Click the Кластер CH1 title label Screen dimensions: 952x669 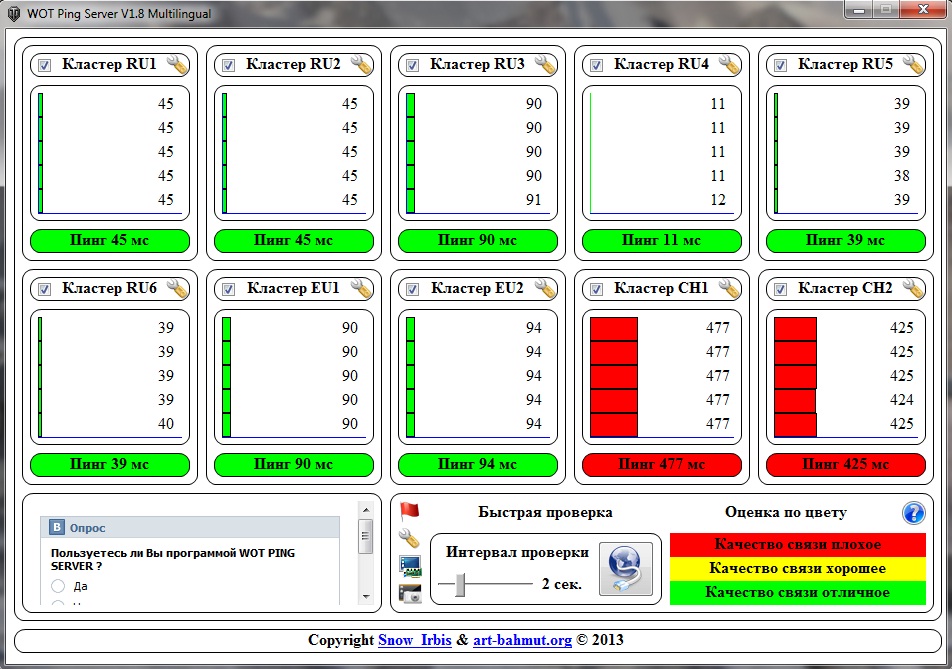pyautogui.click(x=661, y=288)
